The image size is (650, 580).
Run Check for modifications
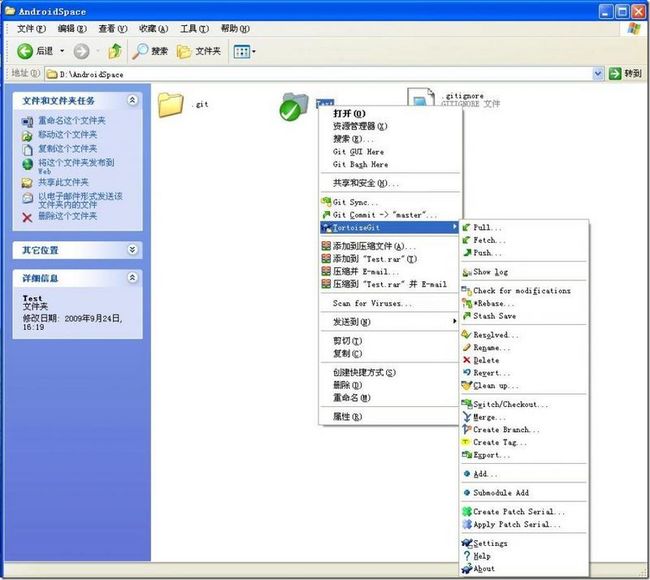tap(524, 291)
